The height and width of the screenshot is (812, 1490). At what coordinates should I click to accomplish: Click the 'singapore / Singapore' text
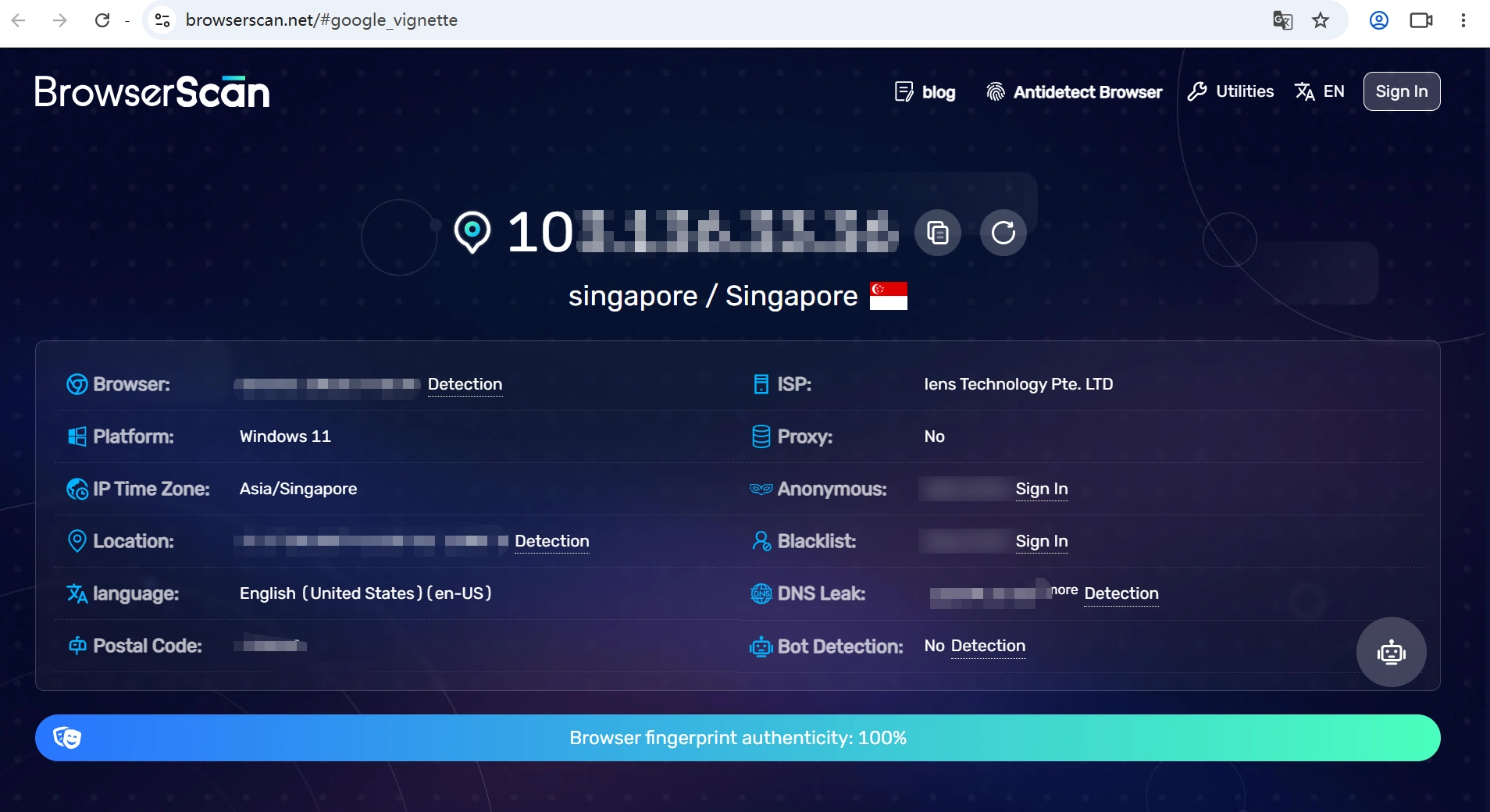pyautogui.click(x=713, y=296)
